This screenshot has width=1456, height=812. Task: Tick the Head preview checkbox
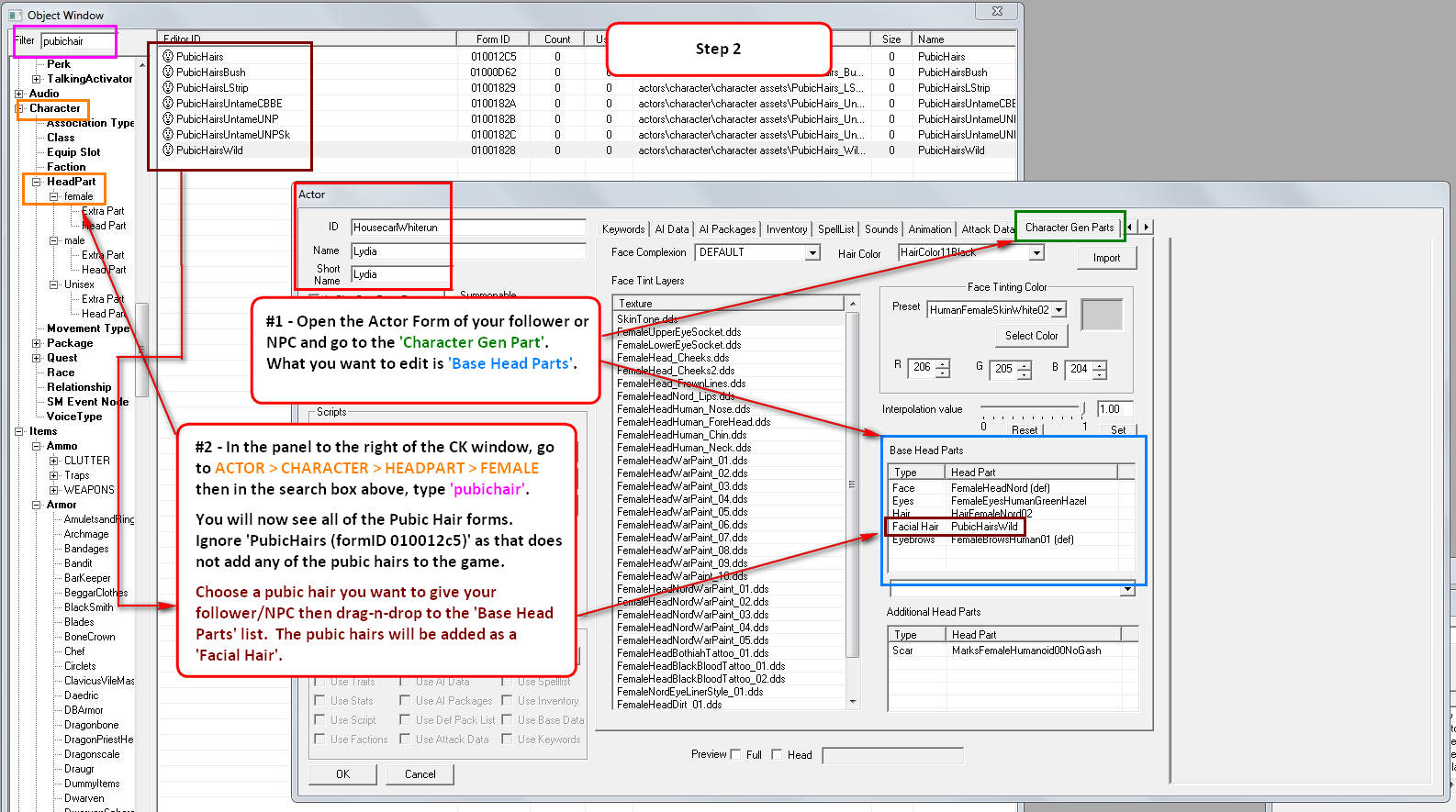tap(777, 754)
